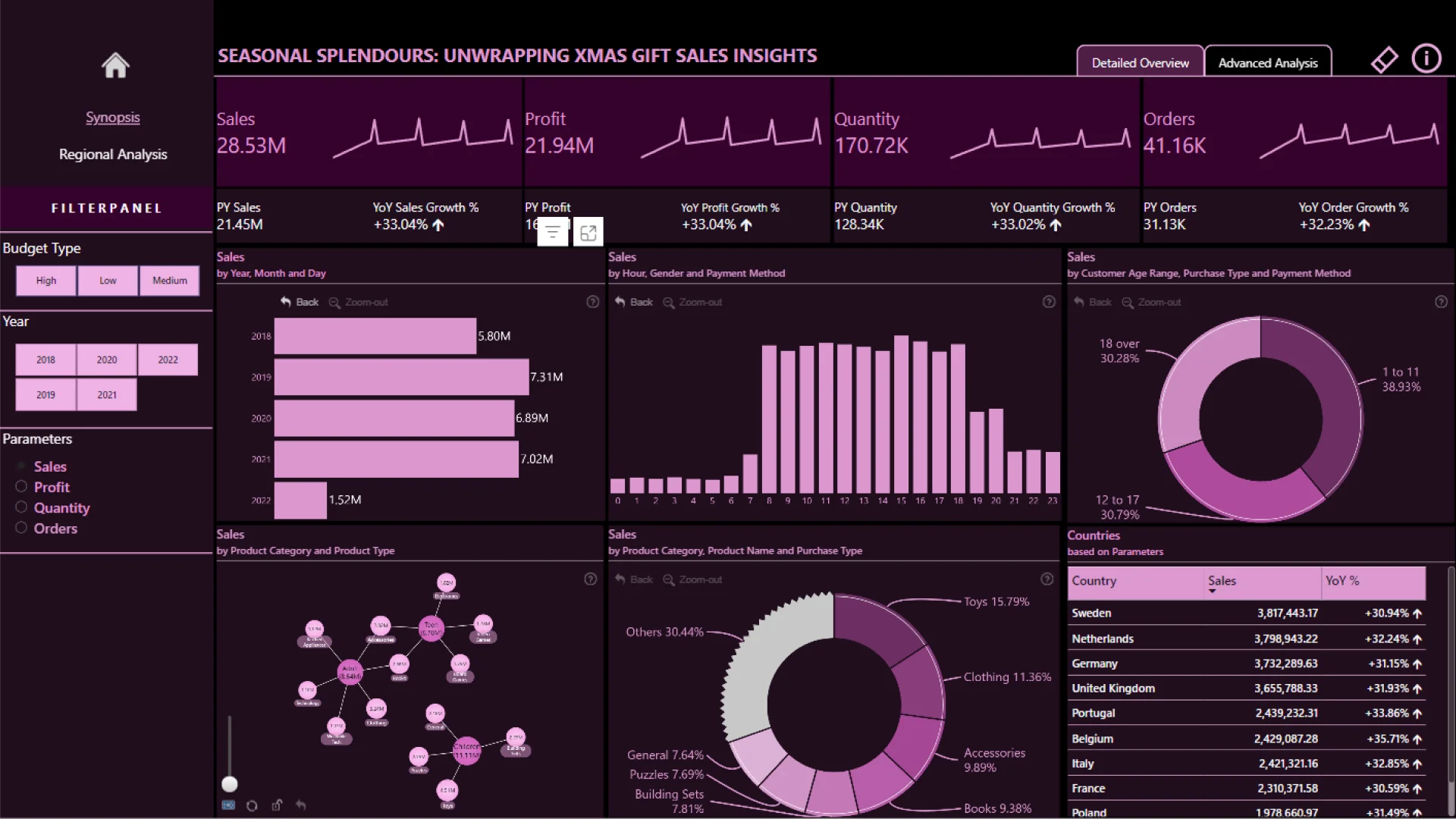Screen dimensions: 1456x819
Task: Open the information icon in the header
Action: pyautogui.click(x=1426, y=58)
